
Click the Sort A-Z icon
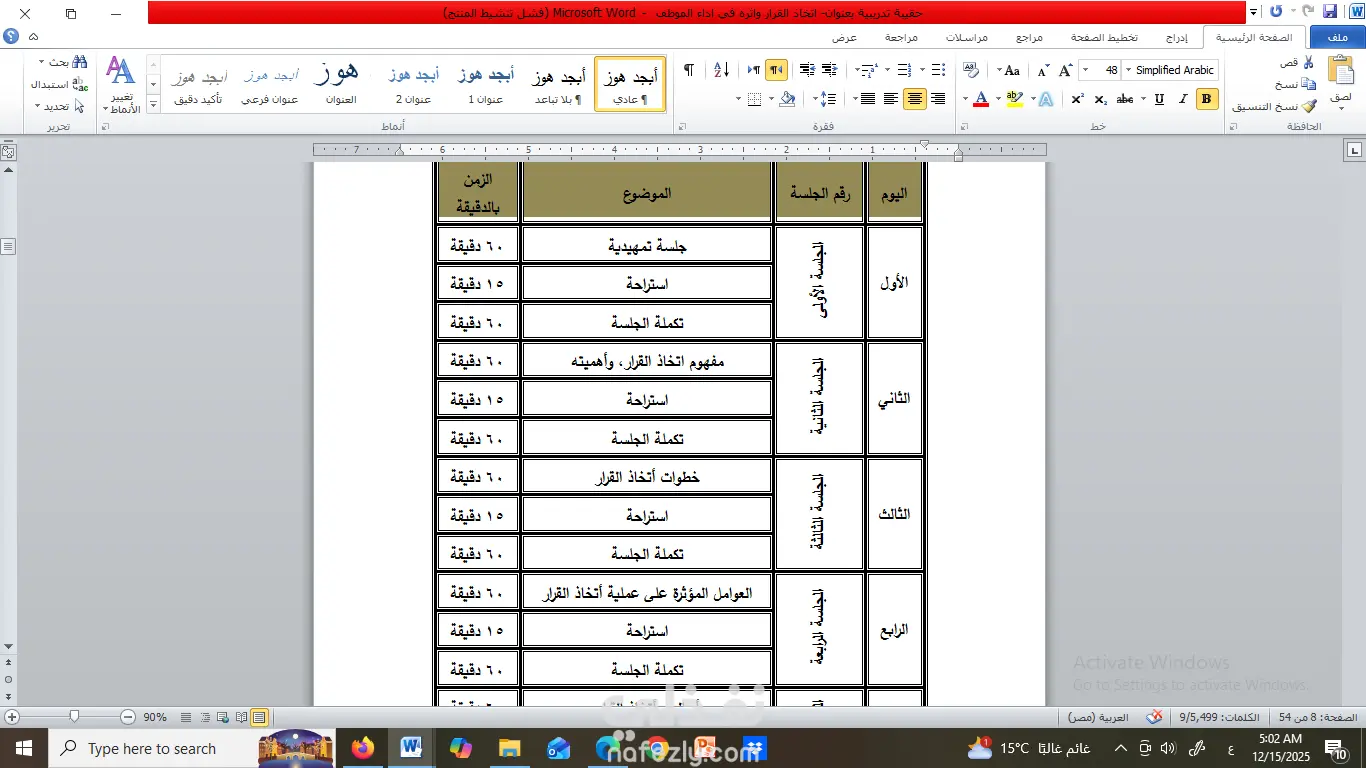coord(721,70)
